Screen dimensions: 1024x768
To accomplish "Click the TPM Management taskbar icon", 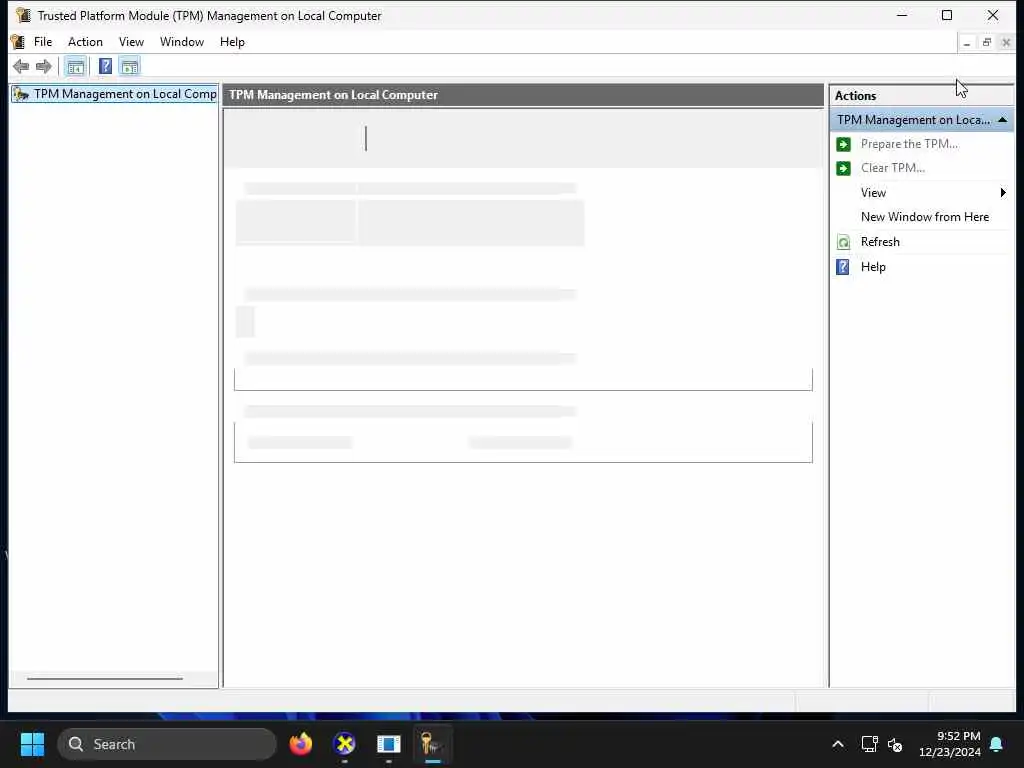I will point(432,744).
